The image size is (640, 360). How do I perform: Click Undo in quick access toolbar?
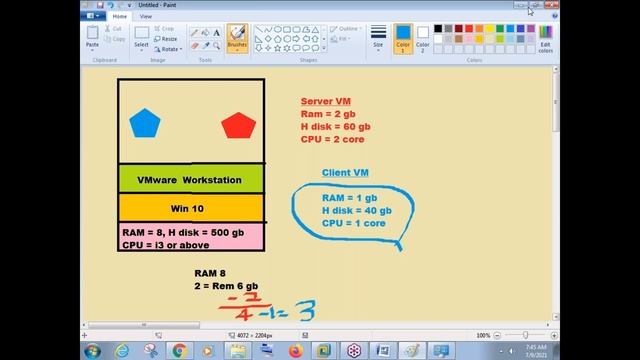pos(110,5)
